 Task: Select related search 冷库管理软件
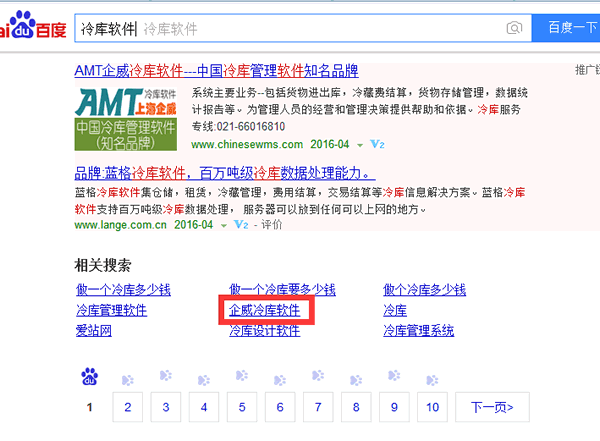[x=111, y=310]
